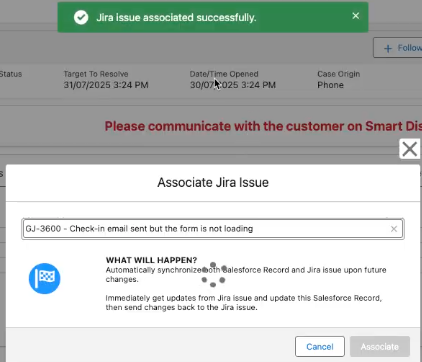This screenshot has height=362, width=422.
Task: Click the 'Date/Time Opened' label
Action: tap(224, 74)
